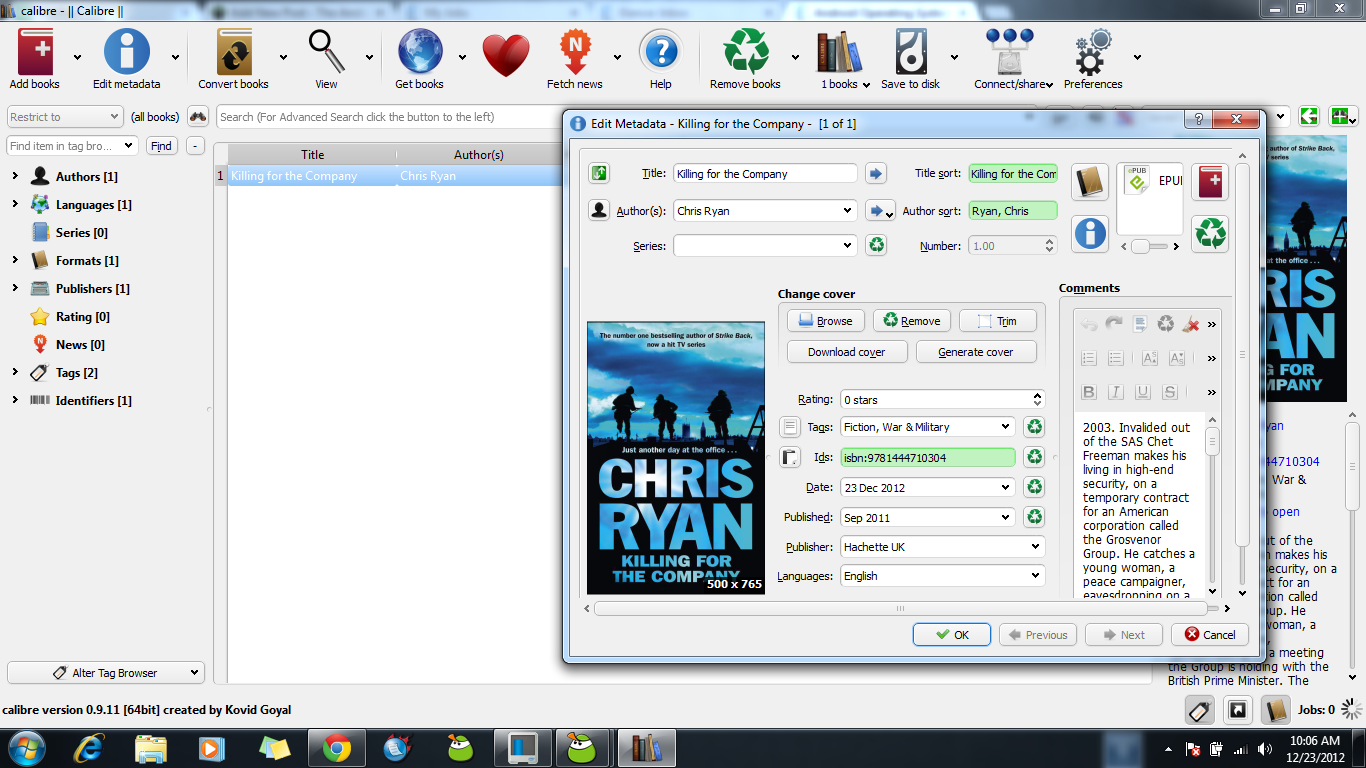This screenshot has height=768, width=1366.
Task: Open the Alter Tag Browser dropdown
Action: tap(106, 673)
